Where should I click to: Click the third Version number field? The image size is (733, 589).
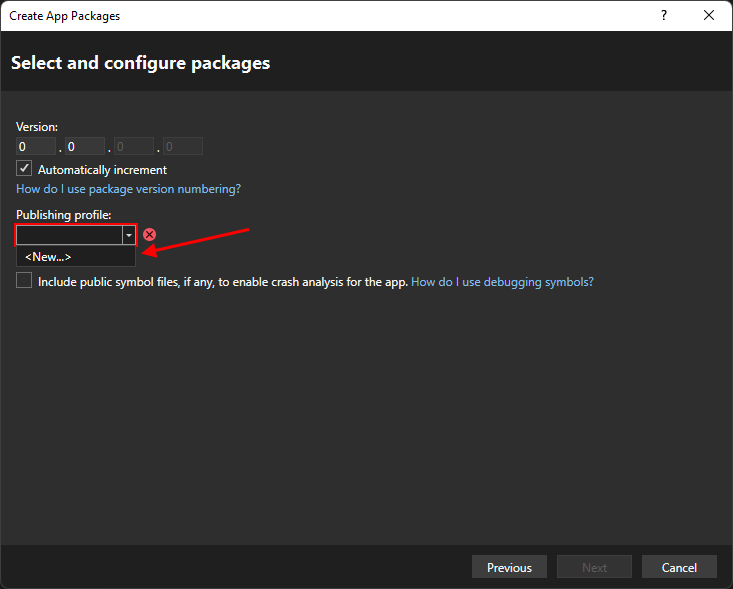(134, 147)
